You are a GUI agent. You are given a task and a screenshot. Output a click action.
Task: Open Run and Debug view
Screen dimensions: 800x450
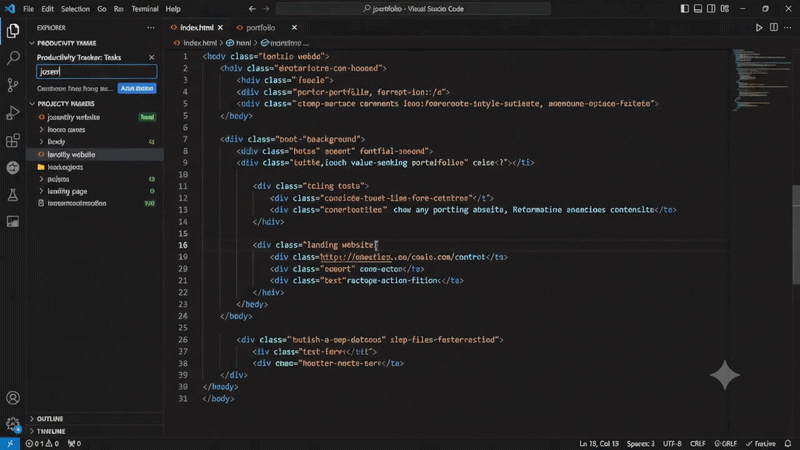tap(13, 113)
